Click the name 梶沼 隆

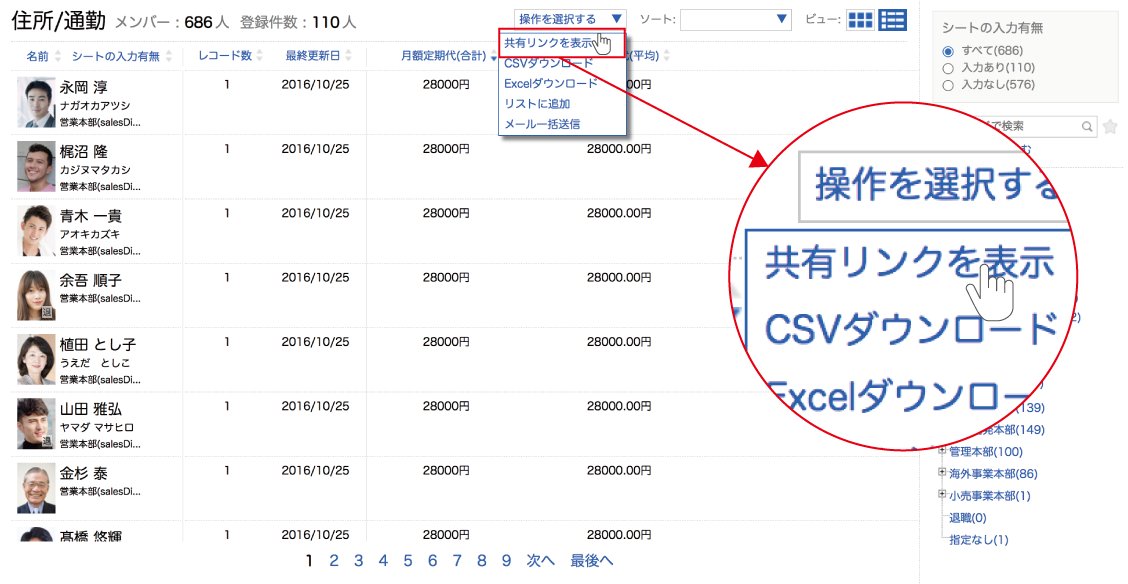(x=83, y=152)
